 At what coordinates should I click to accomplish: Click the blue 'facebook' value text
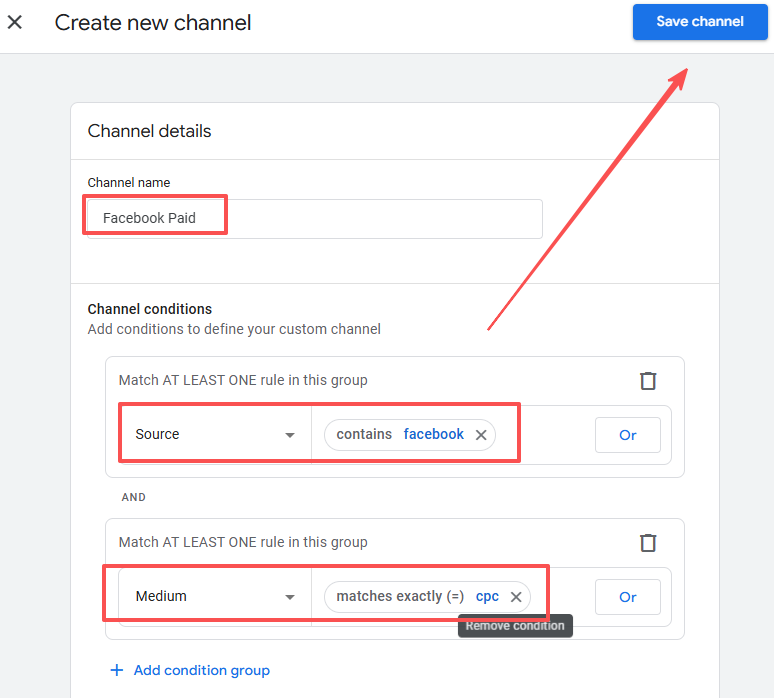[434, 434]
